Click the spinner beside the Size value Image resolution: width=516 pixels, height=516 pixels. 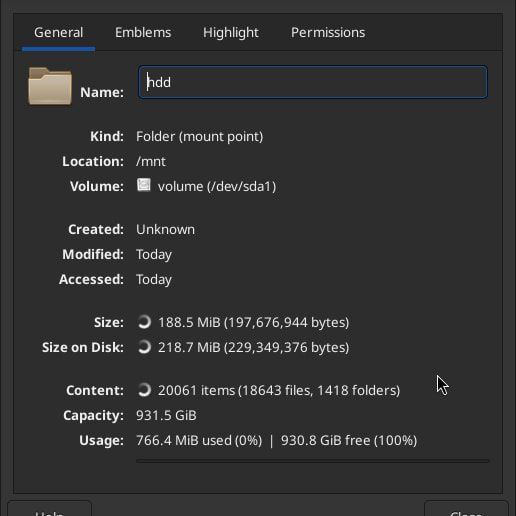pos(144,322)
